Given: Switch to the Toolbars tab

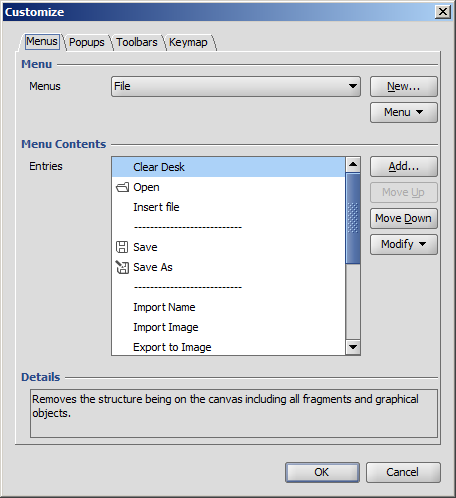Looking at the screenshot, I should tap(137, 42).
